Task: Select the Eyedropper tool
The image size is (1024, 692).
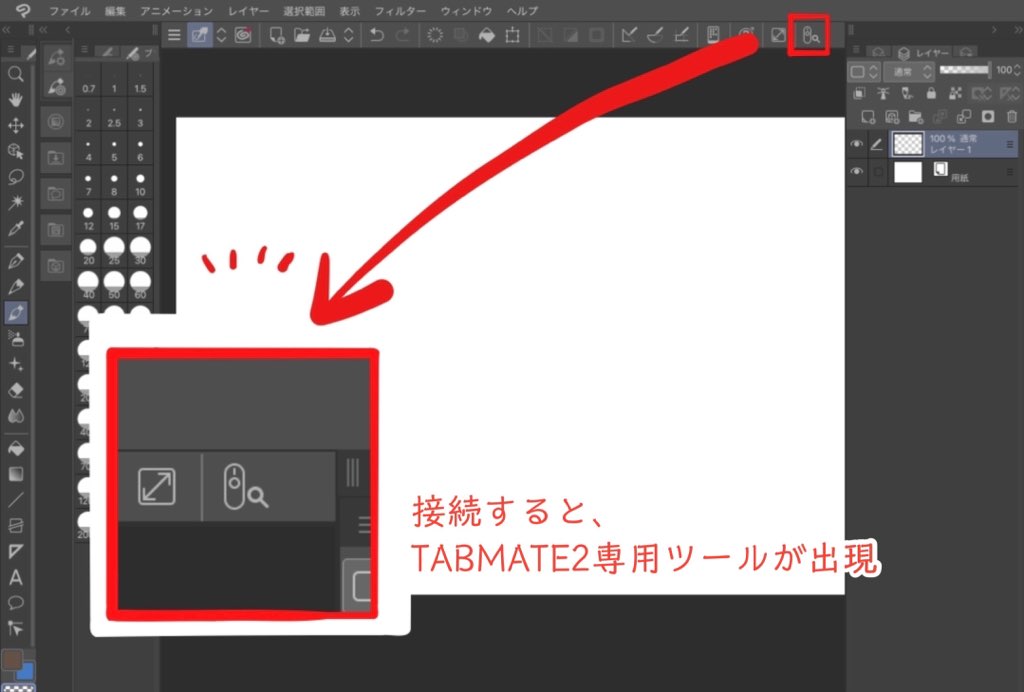Action: coord(16,228)
